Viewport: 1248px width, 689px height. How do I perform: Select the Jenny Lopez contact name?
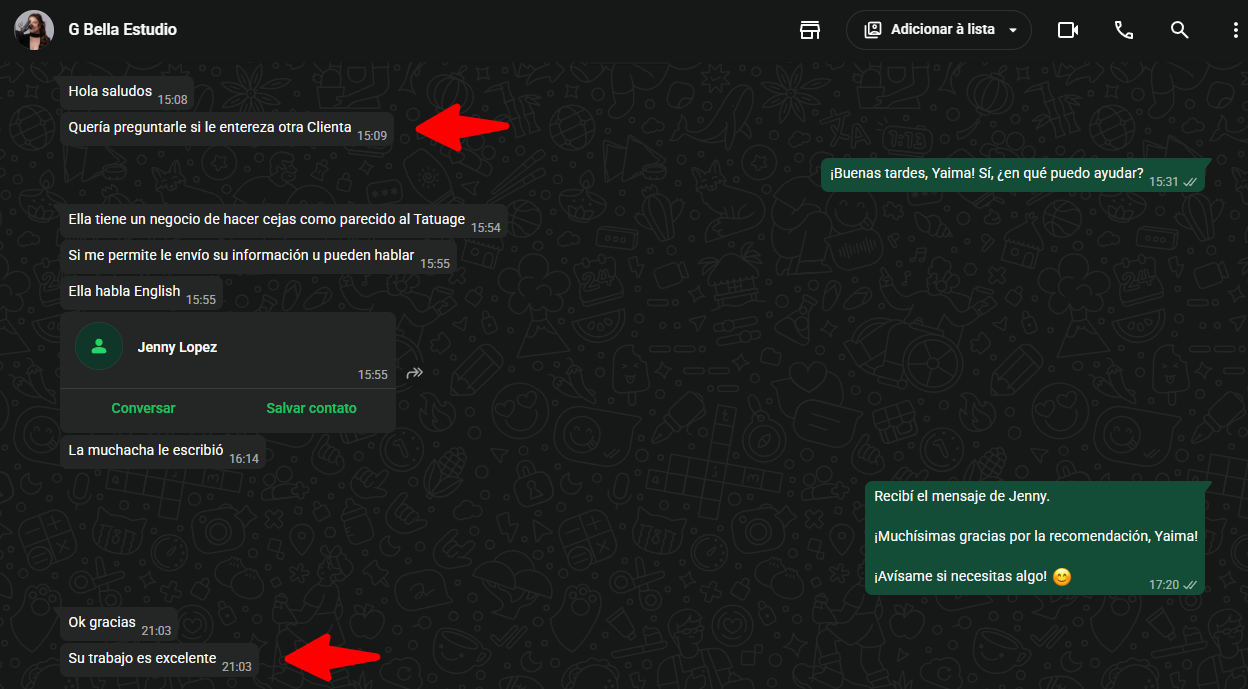click(177, 347)
